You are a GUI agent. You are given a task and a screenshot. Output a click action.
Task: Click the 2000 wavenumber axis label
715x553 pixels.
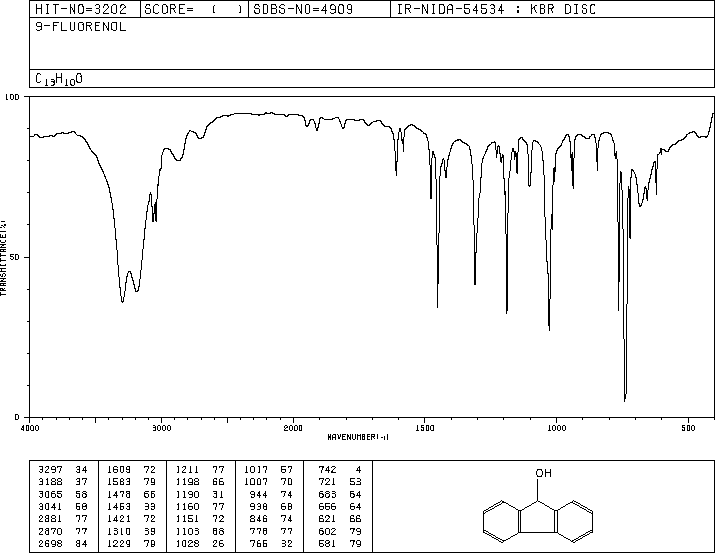pyautogui.click(x=293, y=428)
